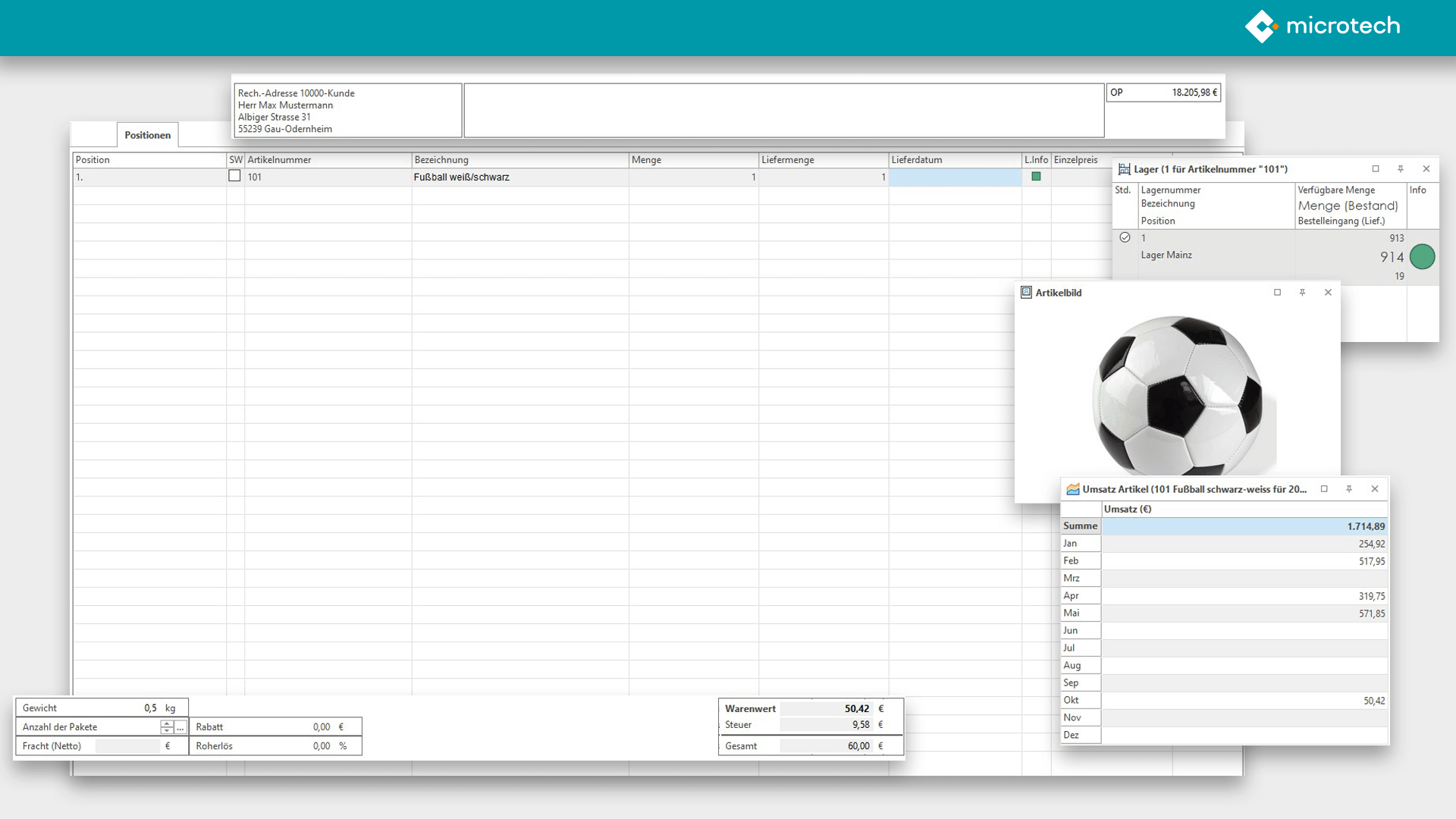Click the warehouse icon in the Lager title bar
This screenshot has width=1456, height=819.
pyautogui.click(x=1123, y=169)
